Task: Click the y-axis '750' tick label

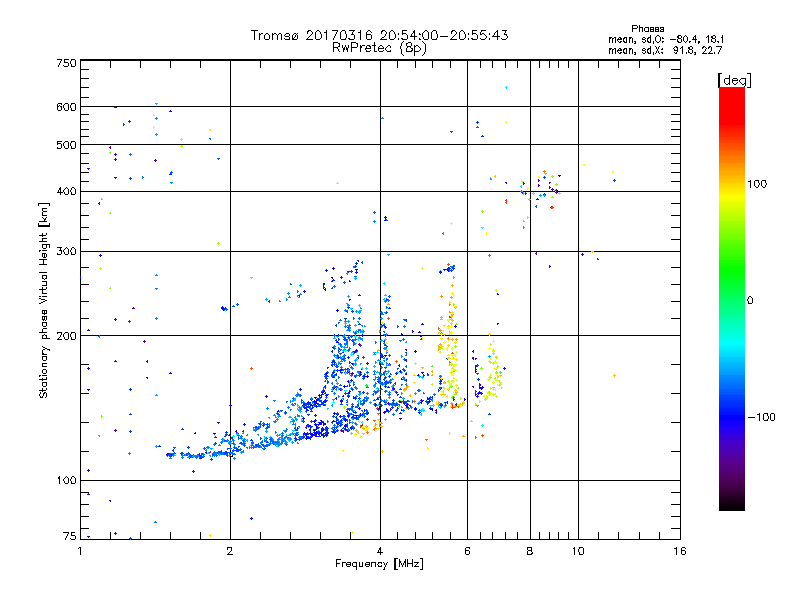Action: [67, 63]
